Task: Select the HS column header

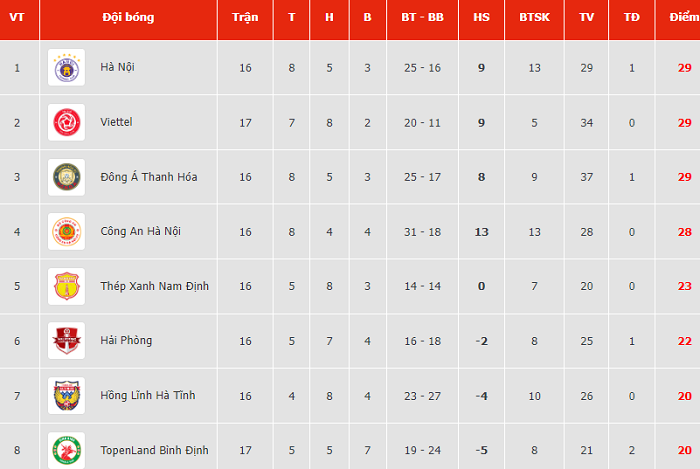Action: click(x=481, y=17)
